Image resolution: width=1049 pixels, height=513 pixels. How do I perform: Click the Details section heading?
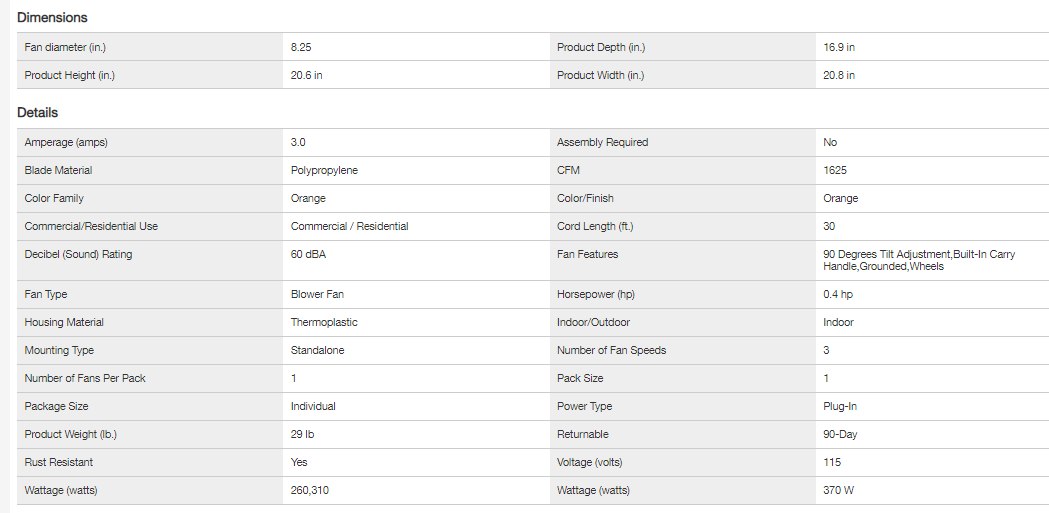coord(38,113)
